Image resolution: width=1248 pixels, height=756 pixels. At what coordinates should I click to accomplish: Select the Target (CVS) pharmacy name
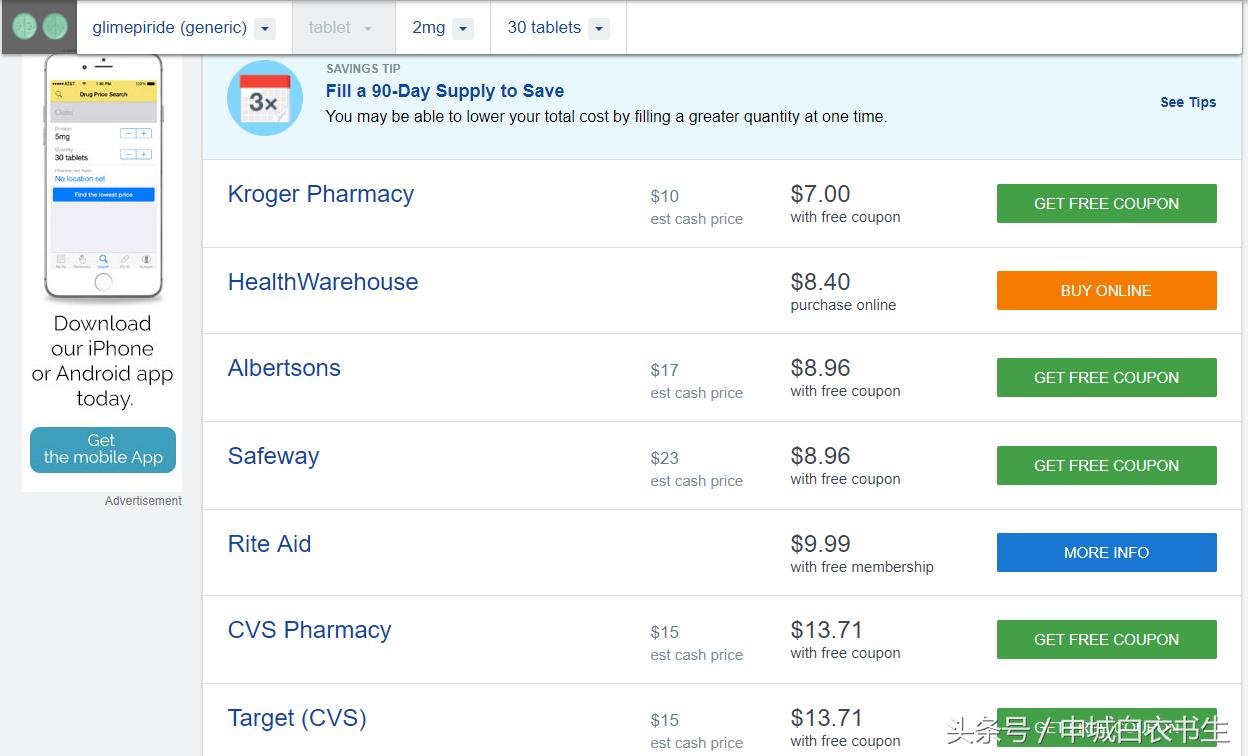click(x=297, y=718)
